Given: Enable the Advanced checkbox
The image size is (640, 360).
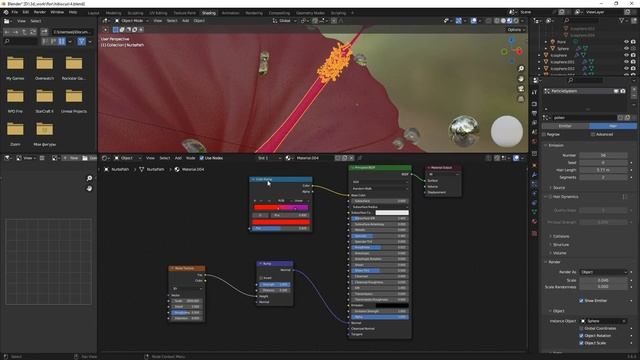Looking at the screenshot, I should (593, 134).
